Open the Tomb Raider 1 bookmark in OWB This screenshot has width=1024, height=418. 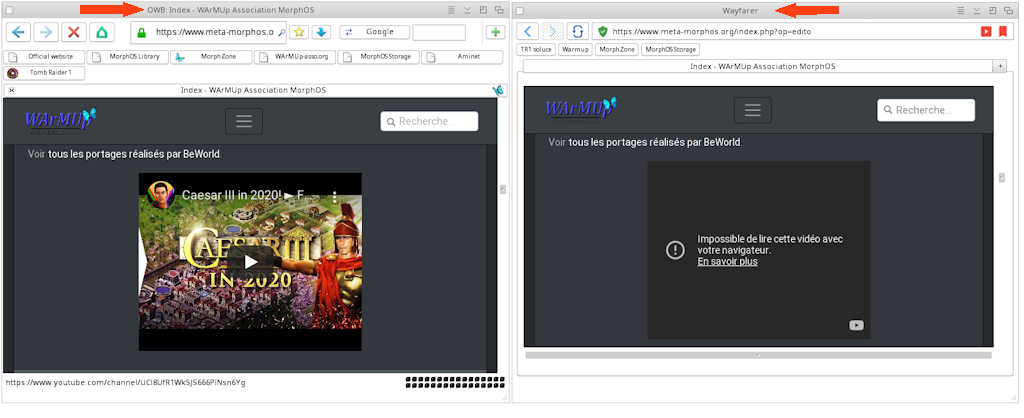[x=44, y=72]
